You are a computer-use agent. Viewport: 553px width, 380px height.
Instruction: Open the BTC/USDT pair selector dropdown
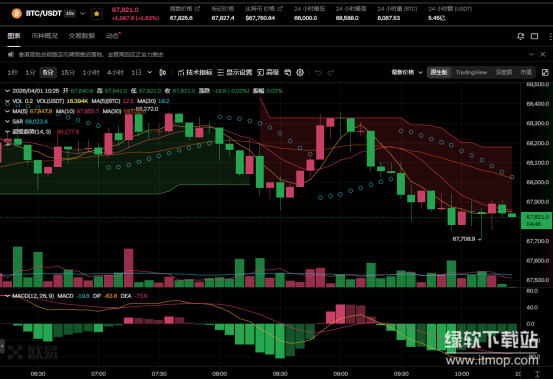[83, 13]
